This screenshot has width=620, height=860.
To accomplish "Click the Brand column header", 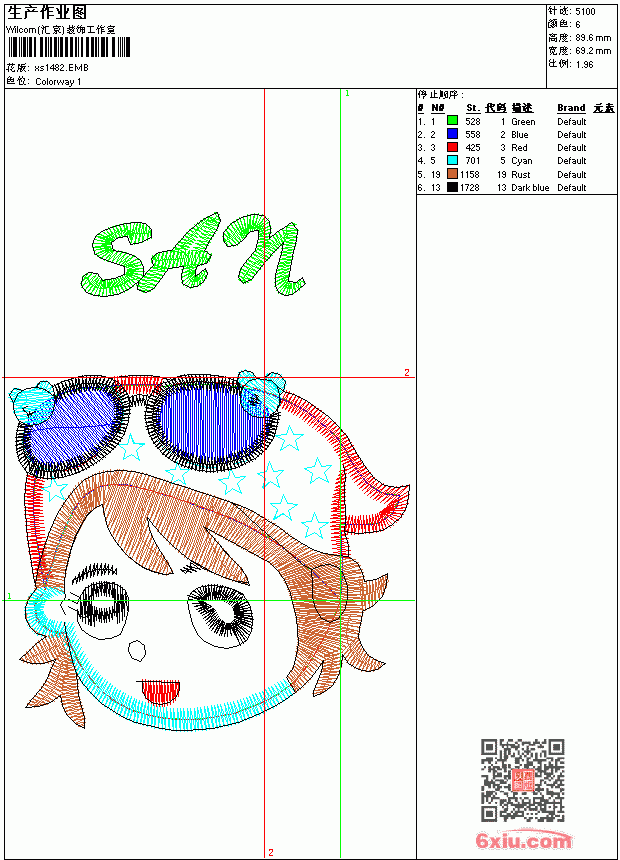I will coord(571,108).
